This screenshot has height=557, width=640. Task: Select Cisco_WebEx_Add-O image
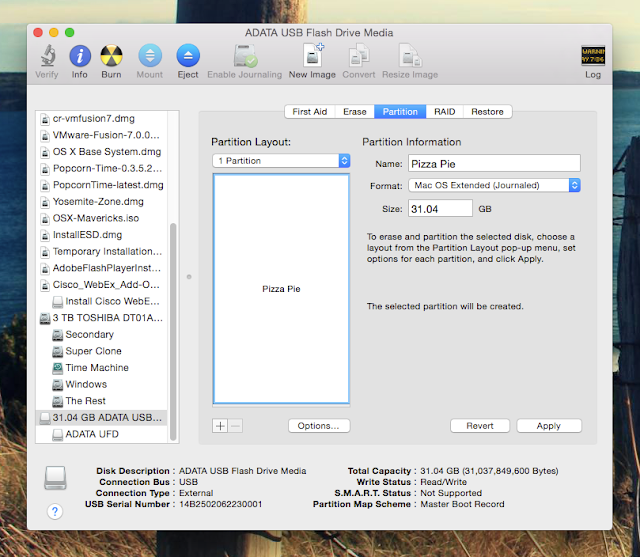pyautogui.click(x=101, y=285)
